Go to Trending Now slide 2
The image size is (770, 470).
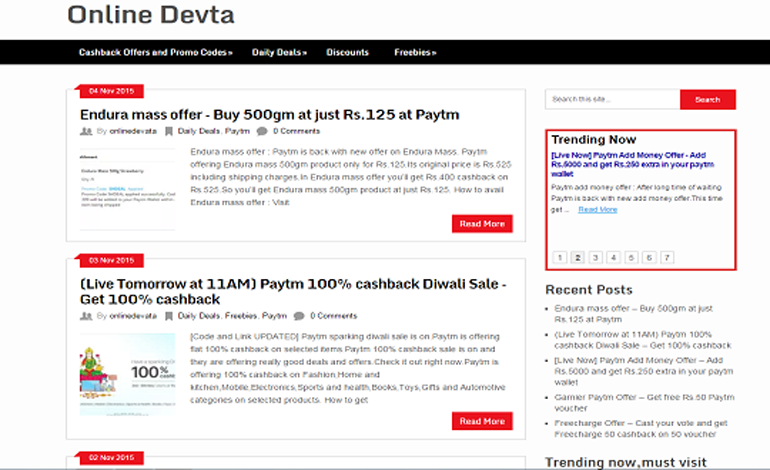(x=578, y=257)
